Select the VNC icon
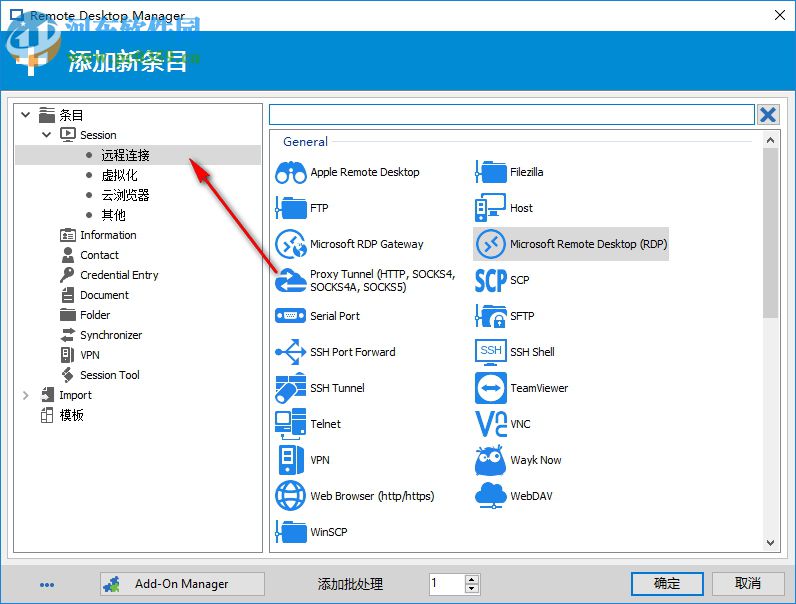The image size is (796, 604). coord(490,424)
